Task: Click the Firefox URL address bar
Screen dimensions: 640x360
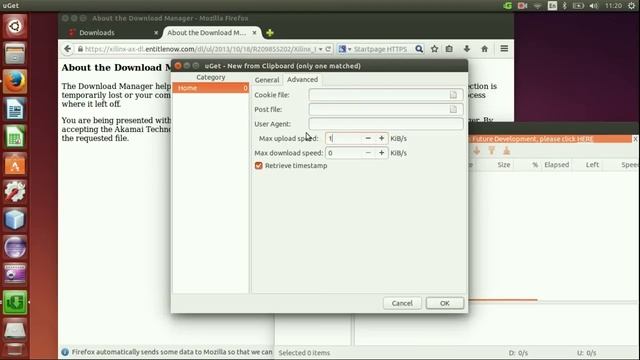Action: click(x=200, y=49)
